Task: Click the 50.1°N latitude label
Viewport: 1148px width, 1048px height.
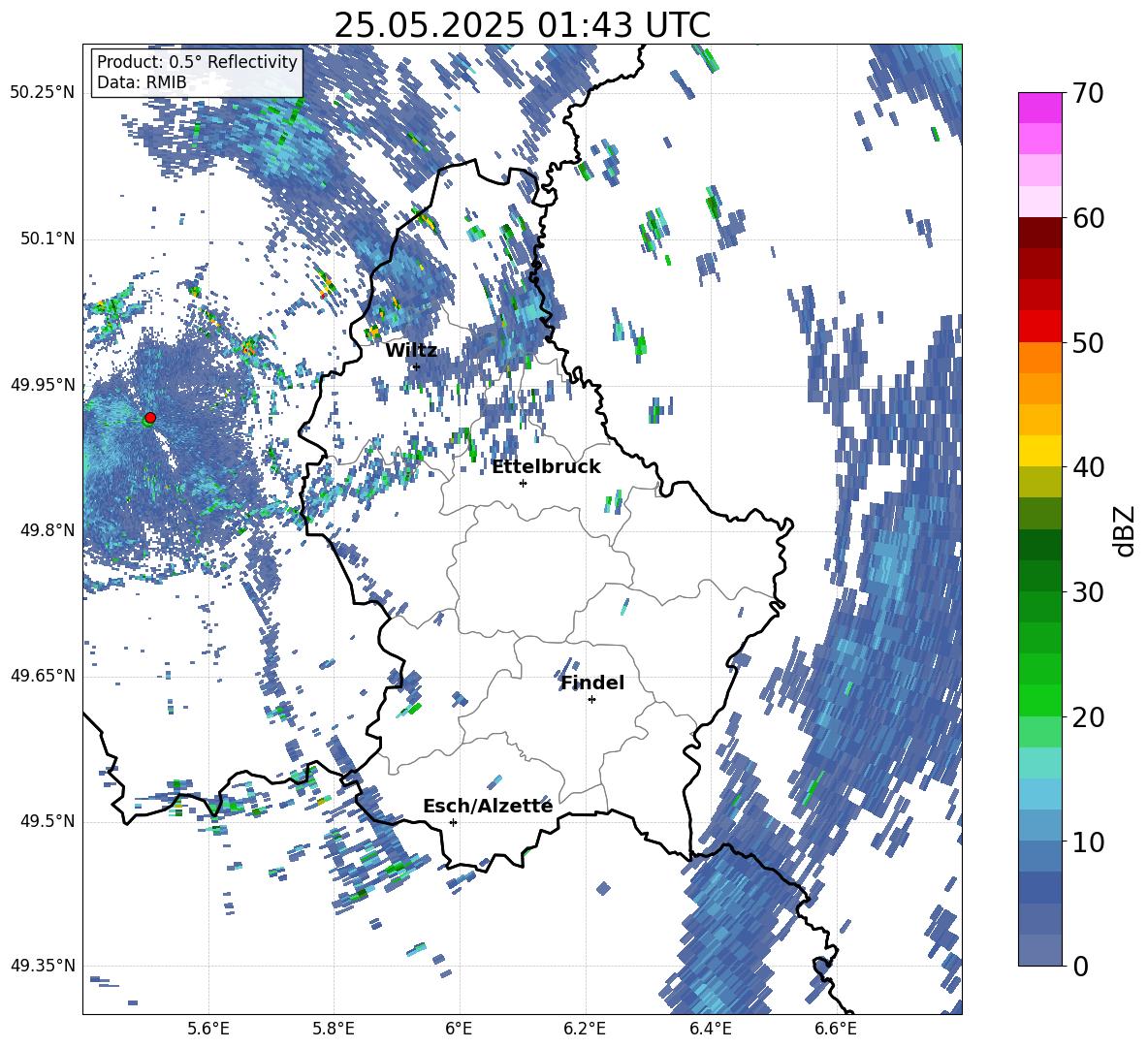Action: [x=47, y=238]
